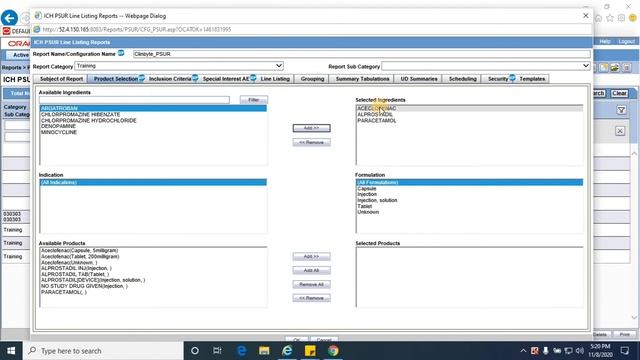Switch to the Subject of Report tab
Image resolution: width=640 pixels, height=360 pixels.
click(61, 79)
